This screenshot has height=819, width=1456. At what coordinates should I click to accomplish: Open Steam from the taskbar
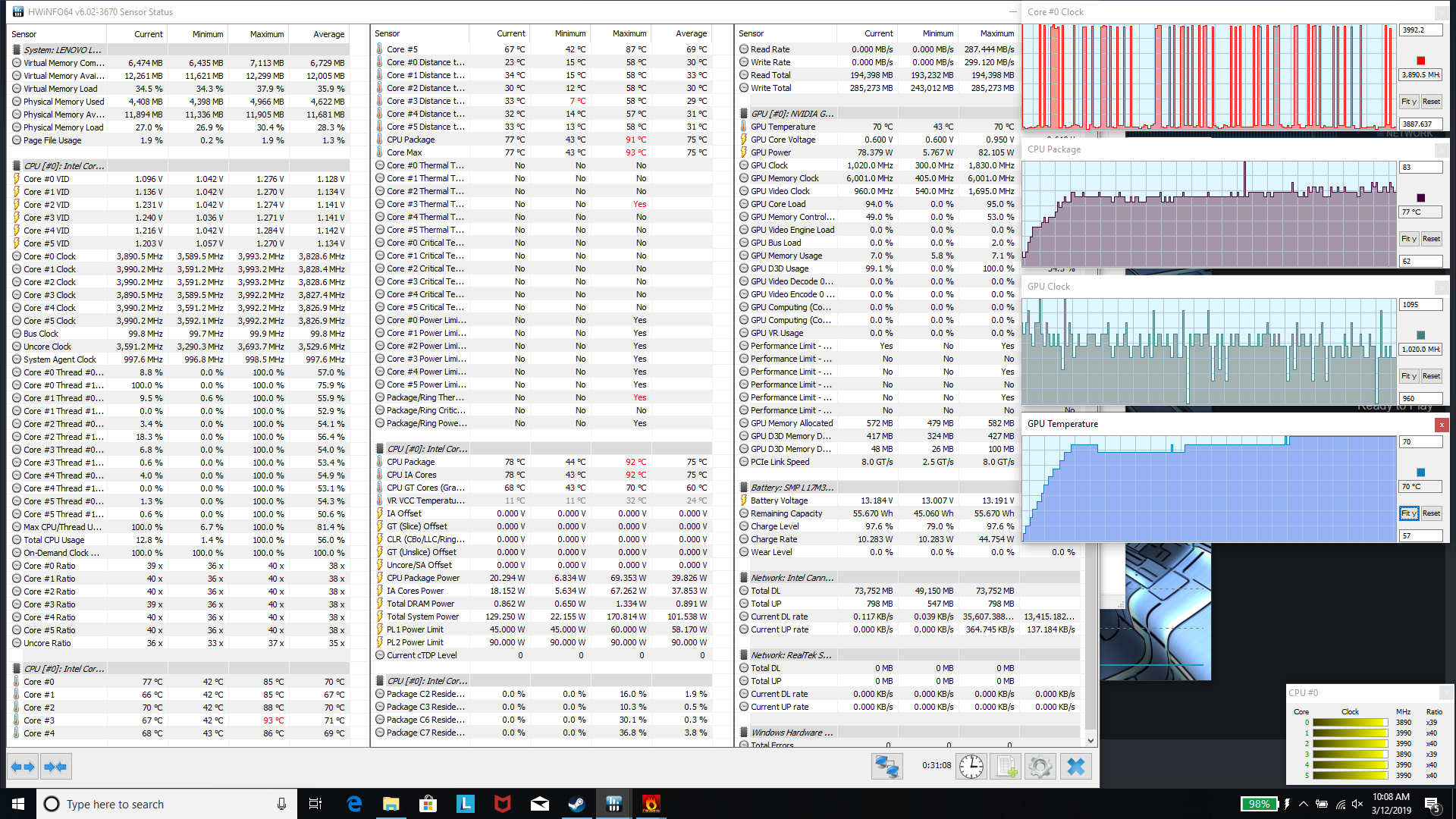click(x=576, y=804)
